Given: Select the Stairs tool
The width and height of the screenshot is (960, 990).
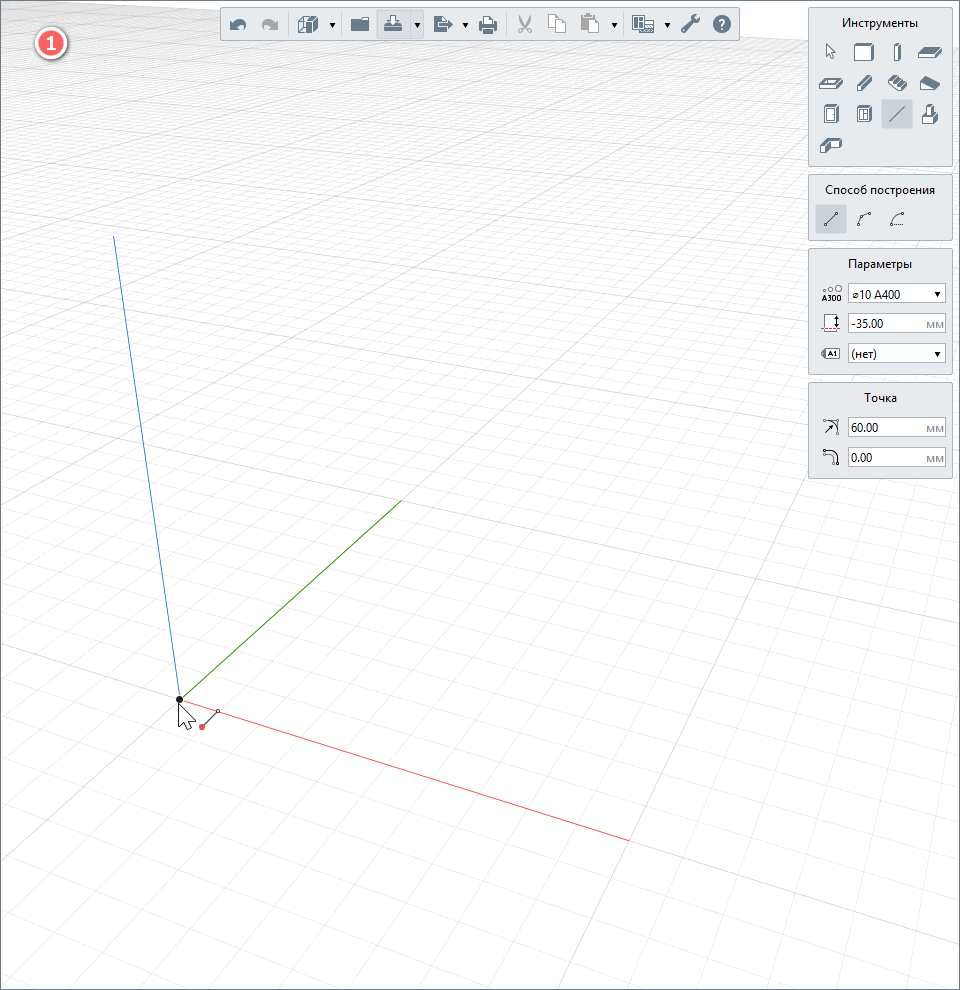Looking at the screenshot, I should pyautogui.click(x=897, y=83).
